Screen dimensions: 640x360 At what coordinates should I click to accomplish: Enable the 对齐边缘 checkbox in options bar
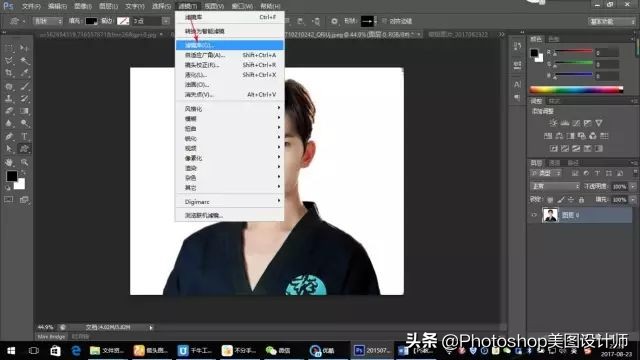[x=384, y=21]
